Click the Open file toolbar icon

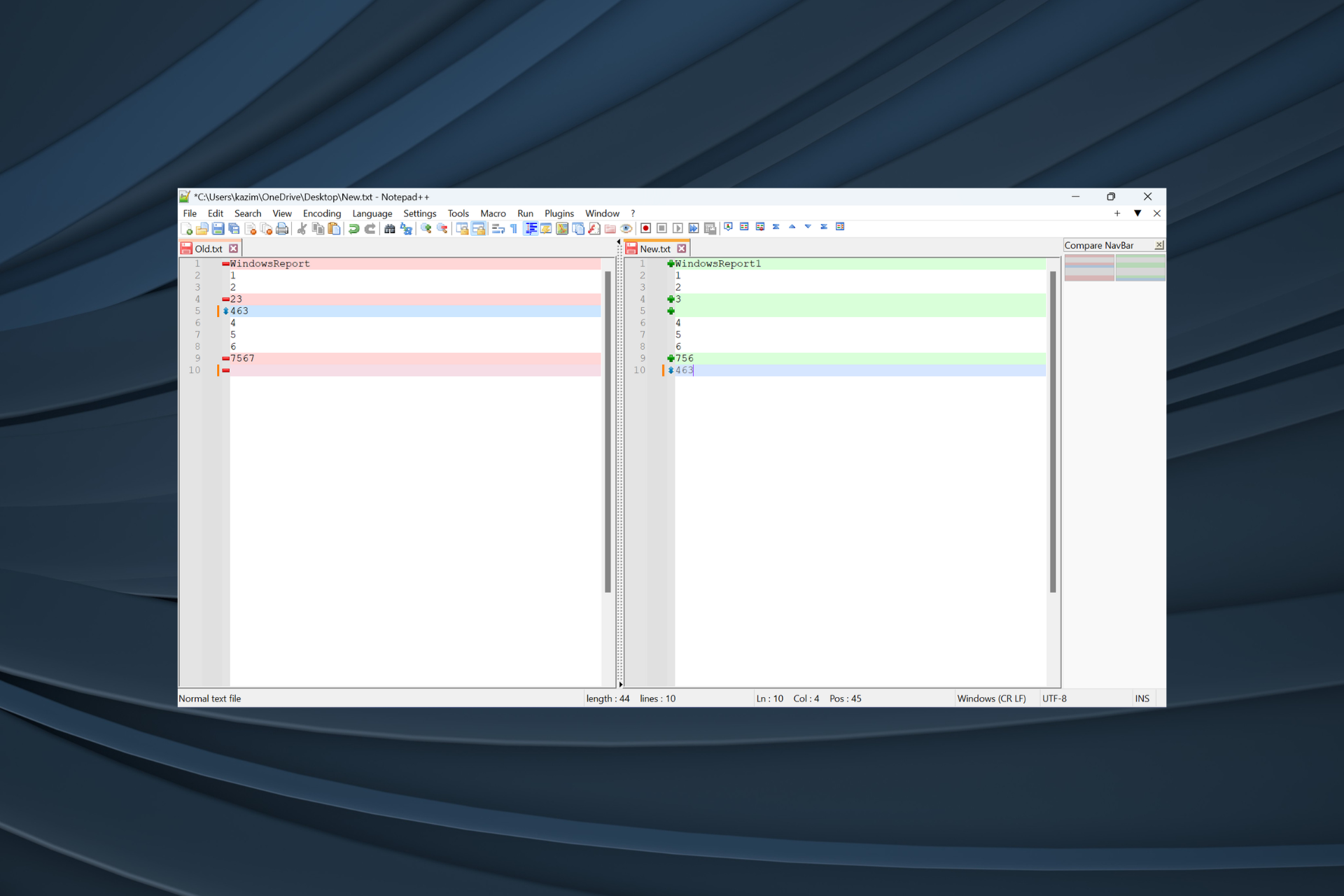click(202, 228)
